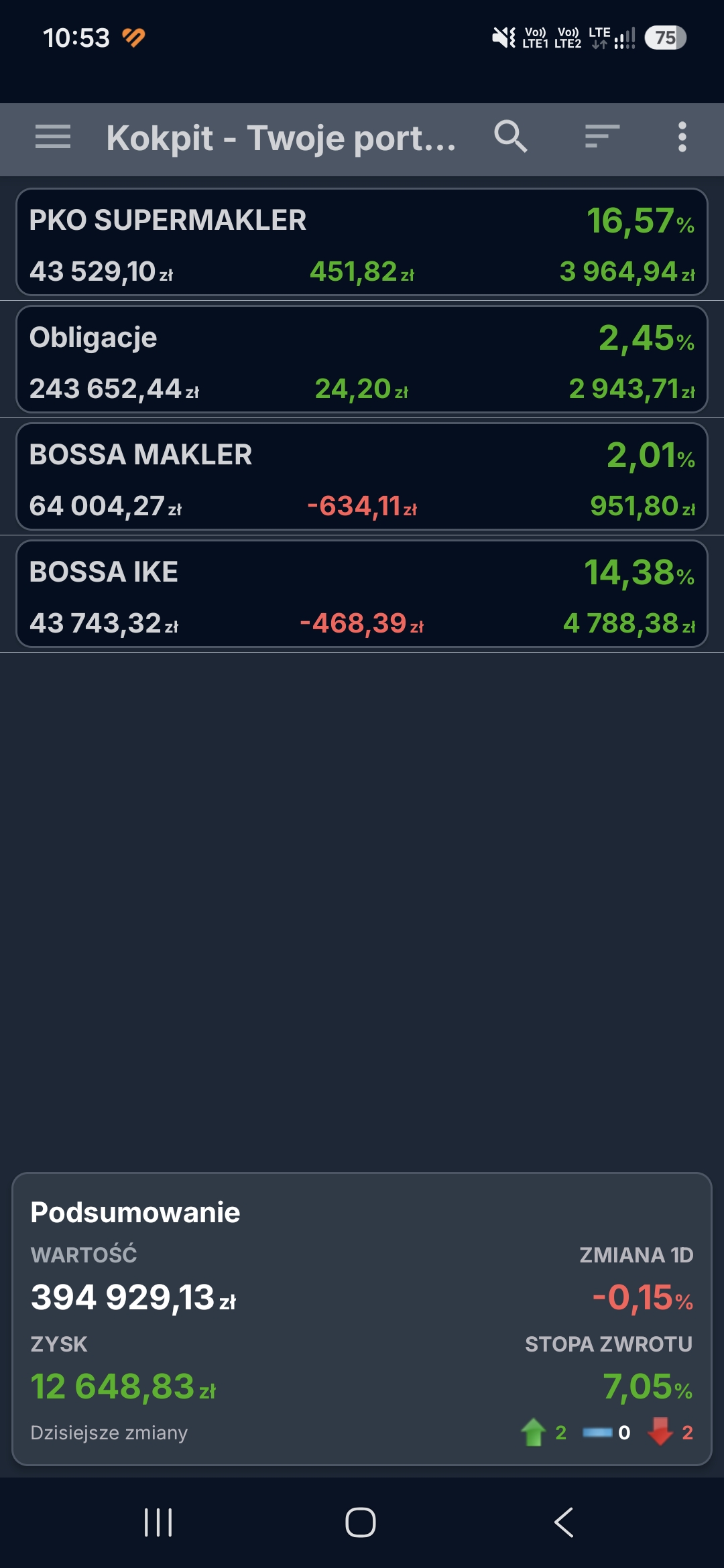
Task: Open the three-dot overflow menu
Action: [x=682, y=137]
